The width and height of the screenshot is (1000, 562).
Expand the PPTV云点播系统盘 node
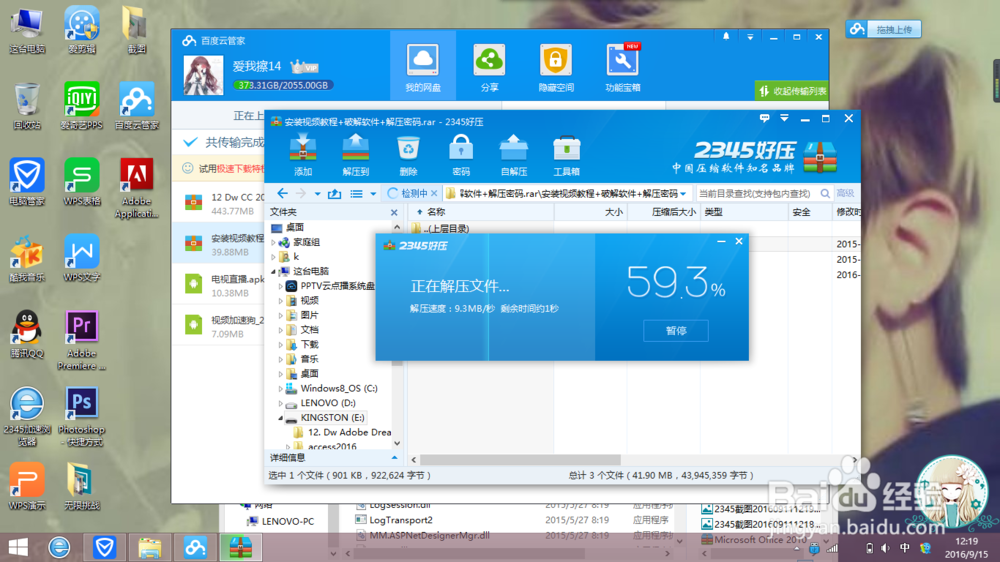[281, 286]
